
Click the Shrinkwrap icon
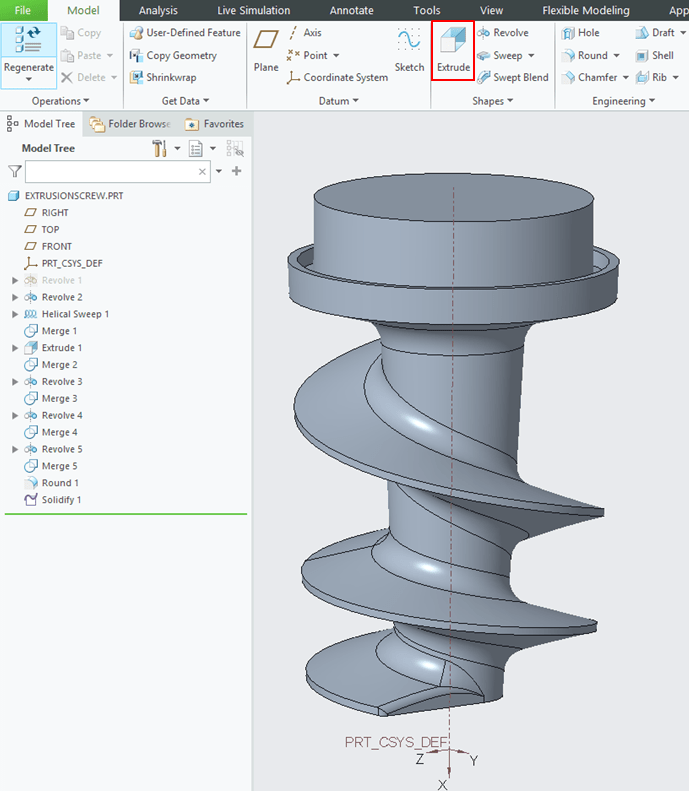click(x=163, y=78)
